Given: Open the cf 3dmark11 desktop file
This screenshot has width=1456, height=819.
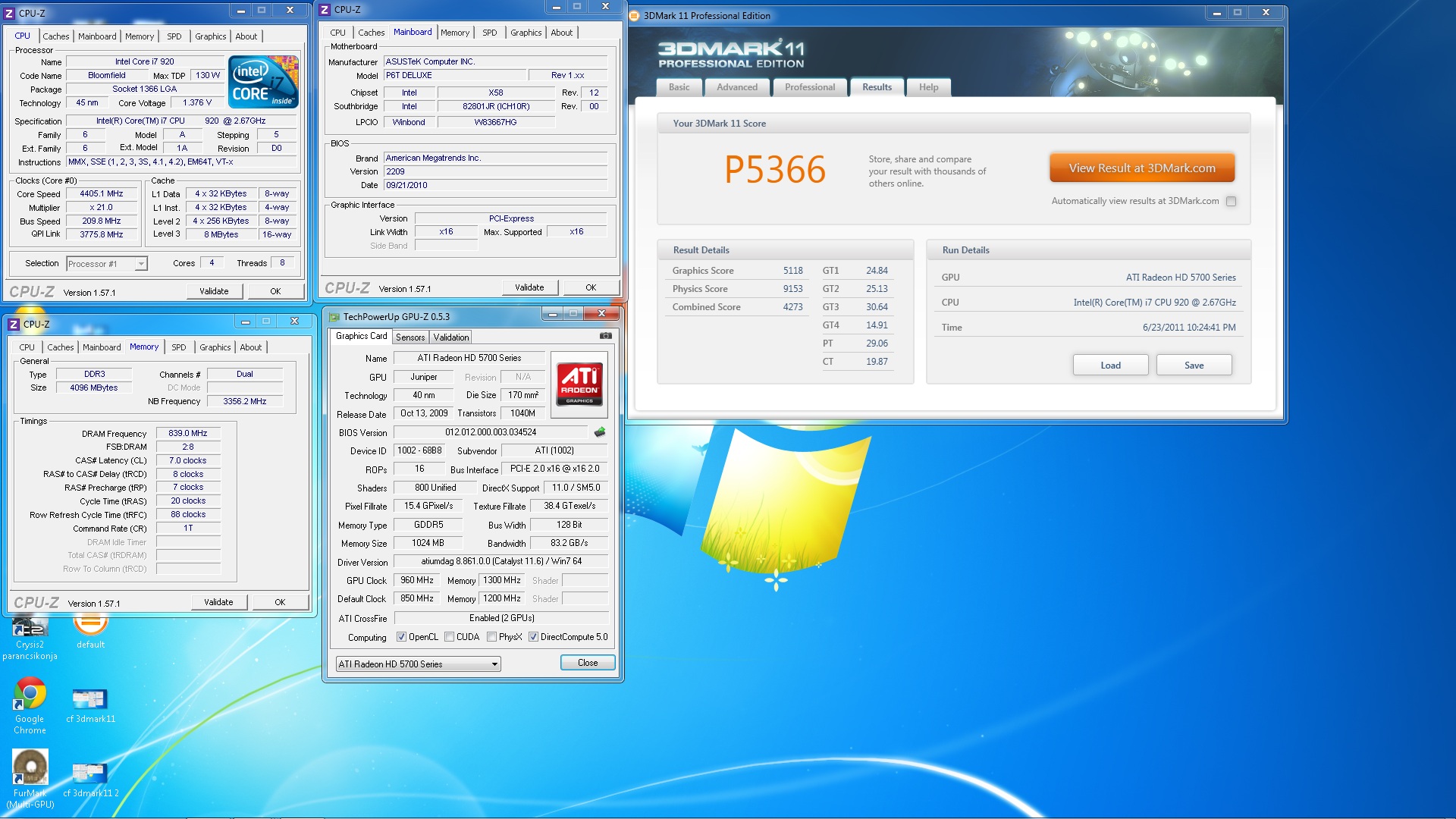Looking at the screenshot, I should click(89, 699).
